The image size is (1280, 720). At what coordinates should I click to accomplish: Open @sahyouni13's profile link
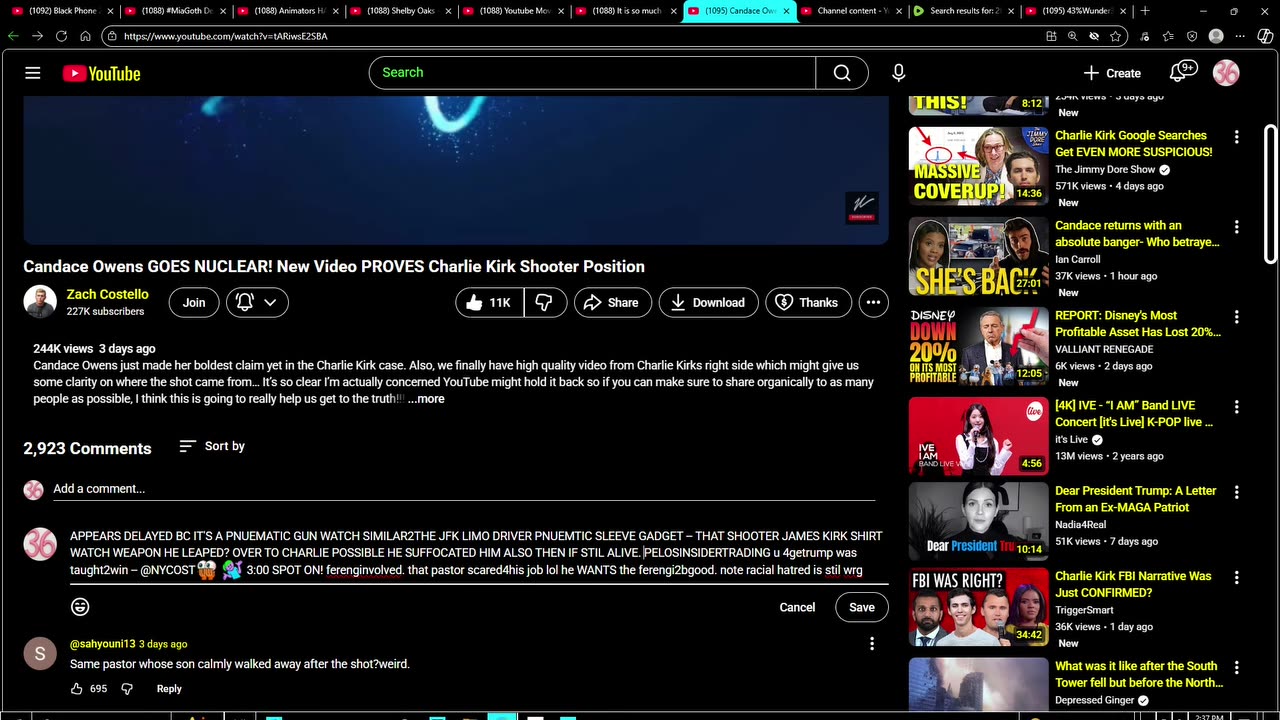click(x=102, y=644)
